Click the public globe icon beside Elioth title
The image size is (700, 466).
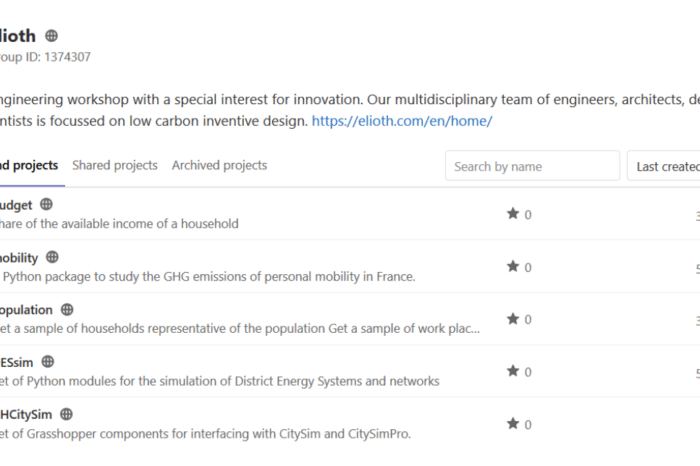point(52,36)
